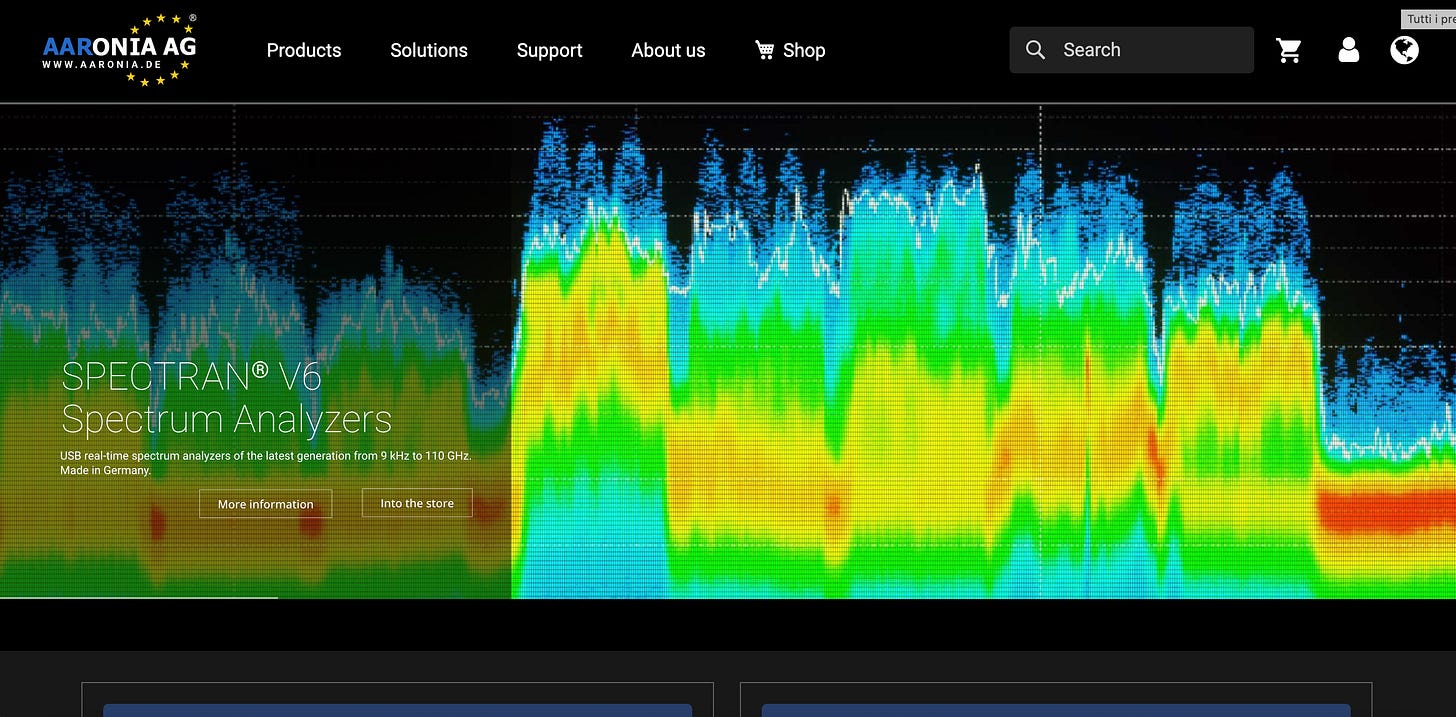Click the Aaronia AG logo
The width and height of the screenshot is (1456, 717).
(x=120, y=50)
